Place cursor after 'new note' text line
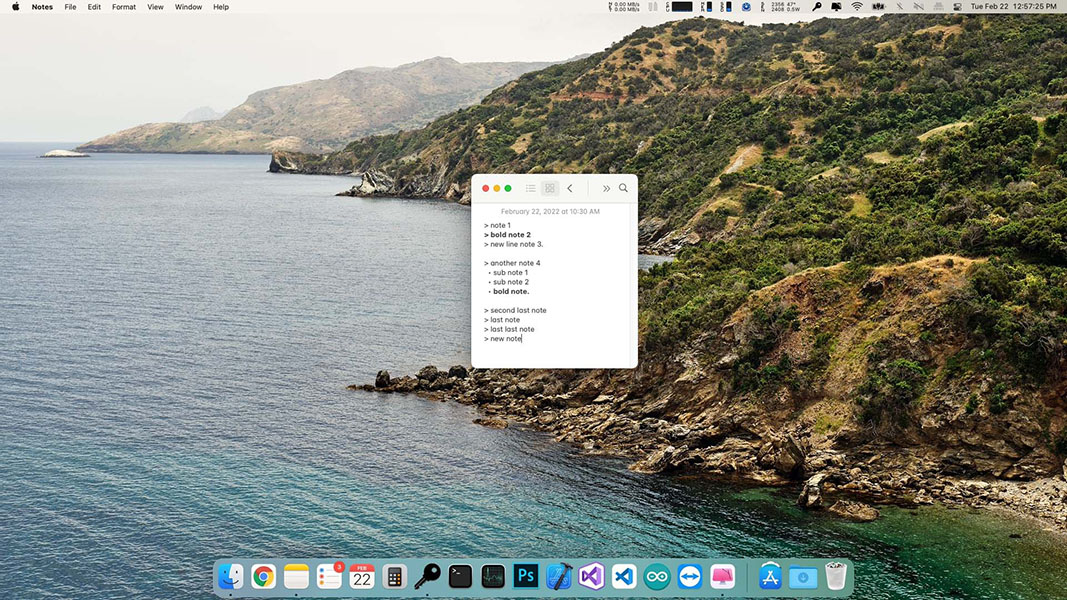1067x600 pixels. point(523,339)
